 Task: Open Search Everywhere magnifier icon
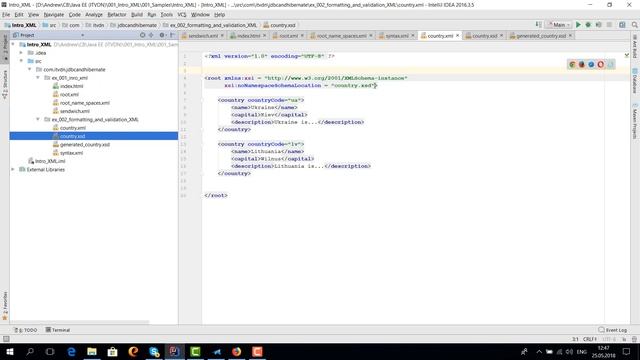(634, 25)
